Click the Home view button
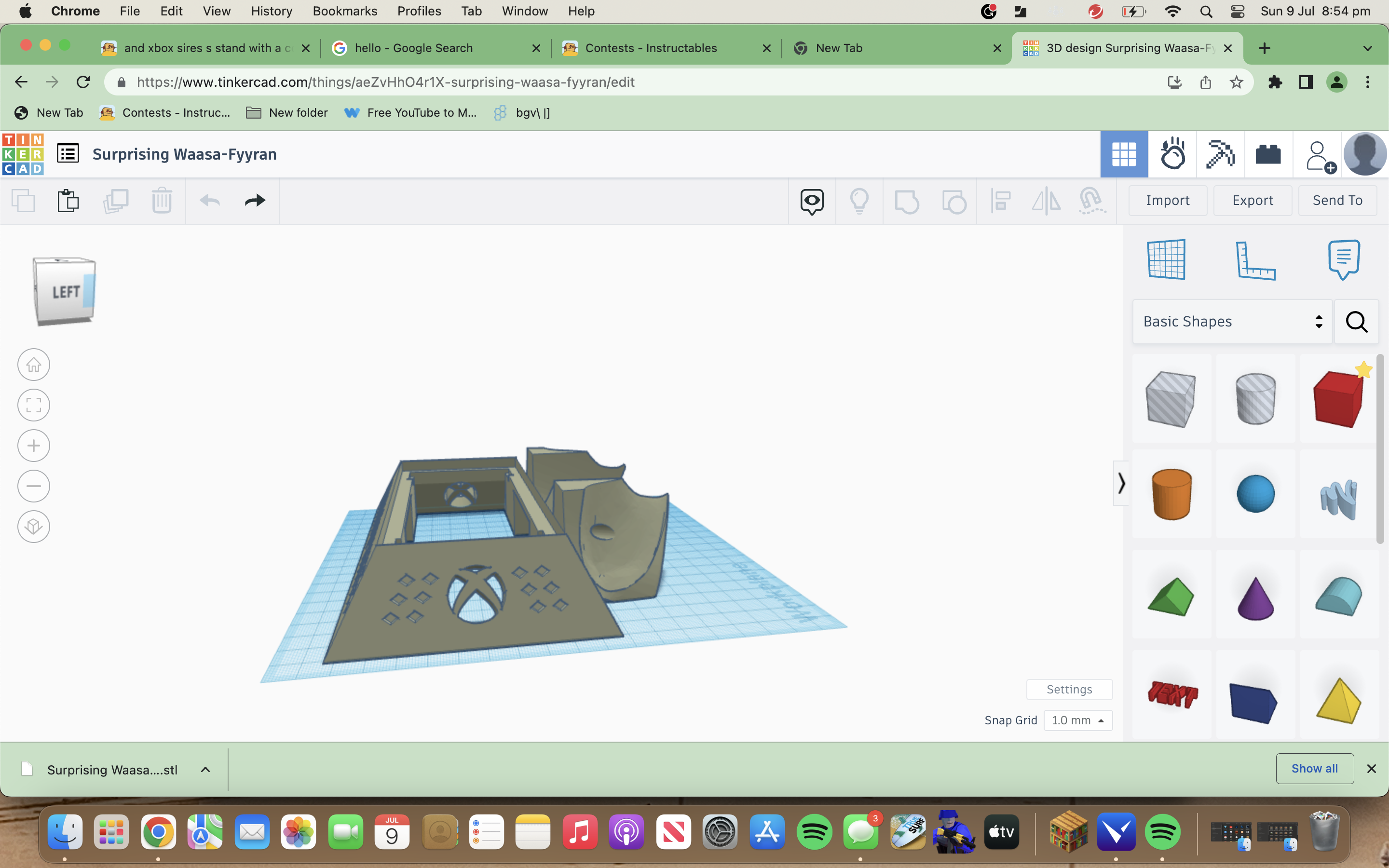1389x868 pixels. pyautogui.click(x=34, y=365)
